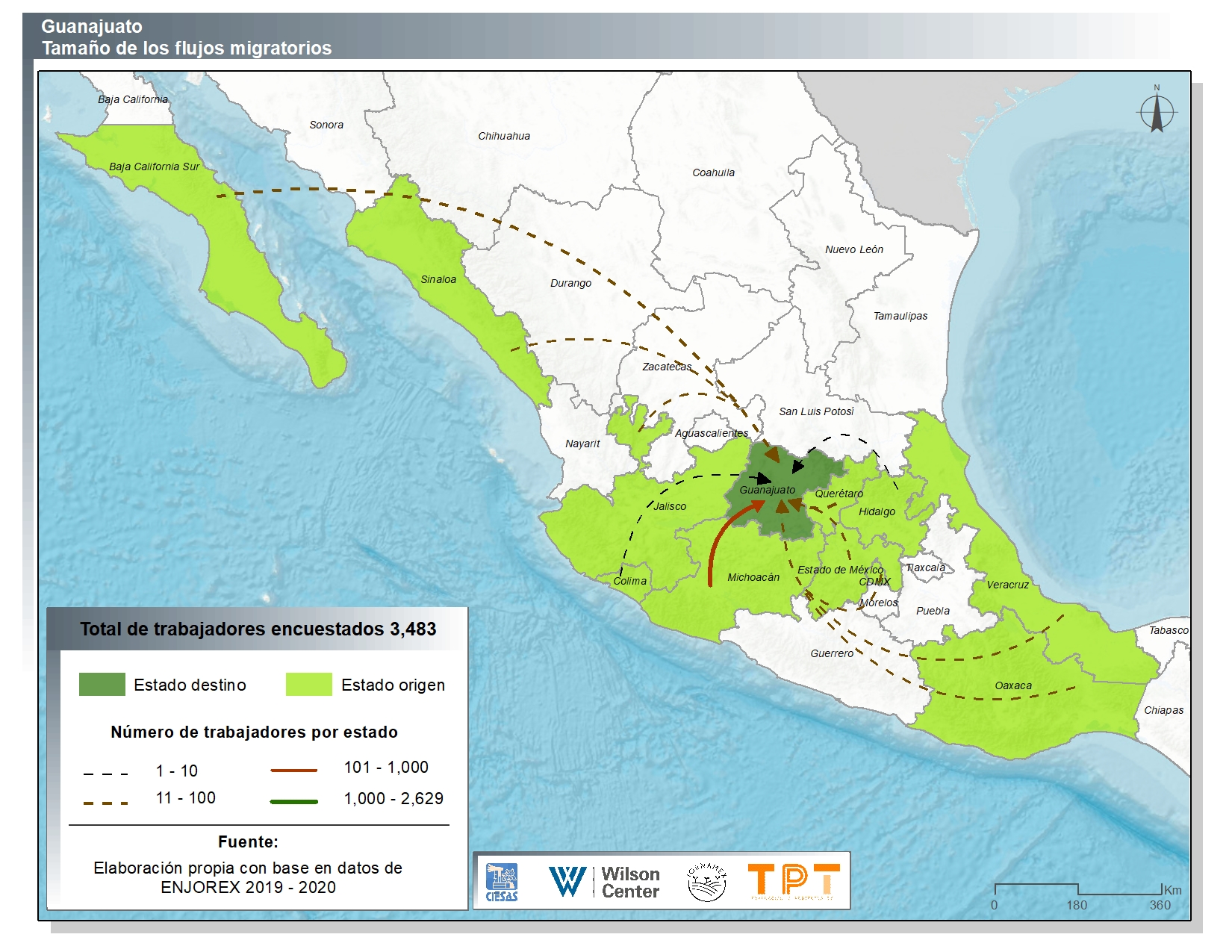The height and width of the screenshot is (952, 1232).
Task: Click the Veracruz state label
Action: [x=1007, y=585]
